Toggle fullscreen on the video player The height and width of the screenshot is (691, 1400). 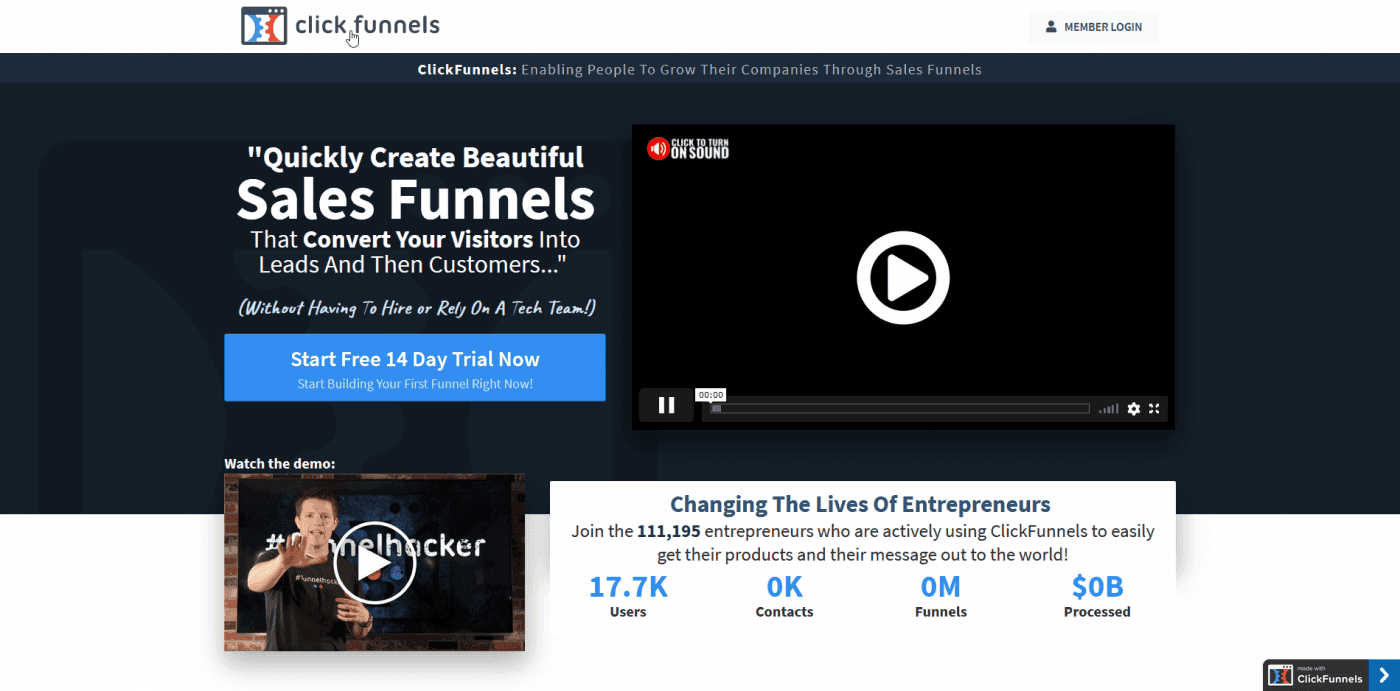1154,409
